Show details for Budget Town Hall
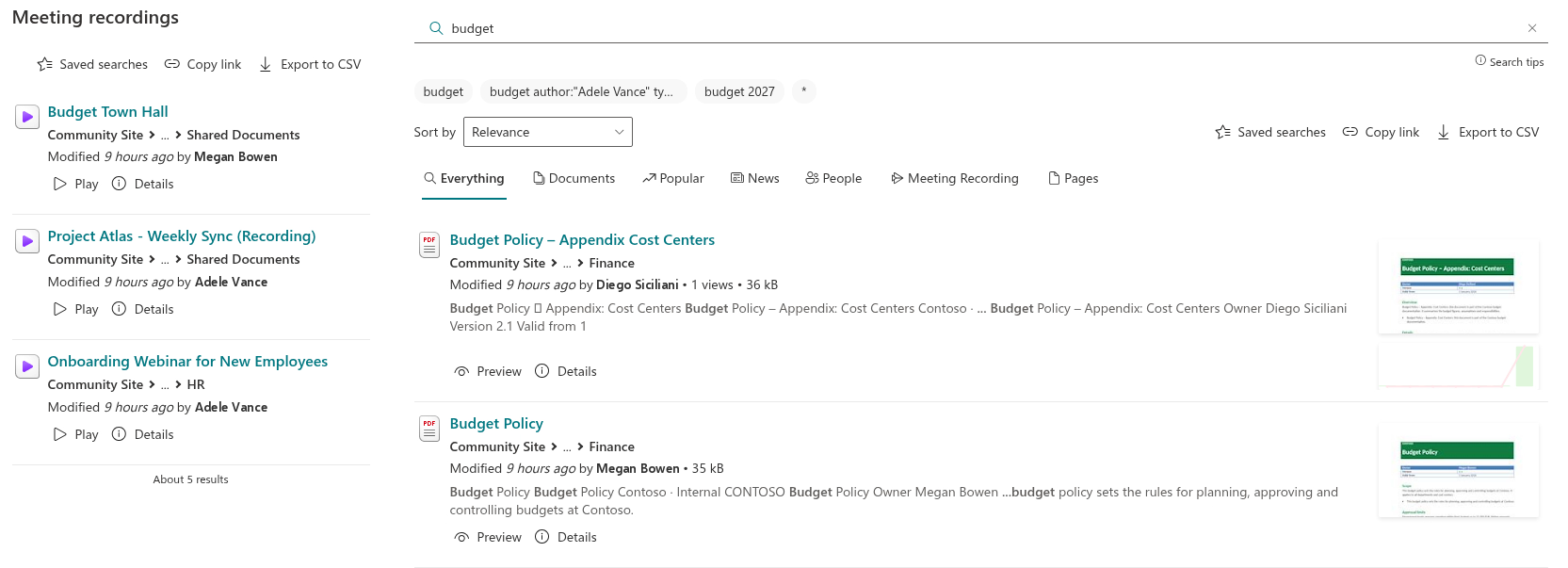Image resolution: width=1568 pixels, height=568 pixels. 143,184
